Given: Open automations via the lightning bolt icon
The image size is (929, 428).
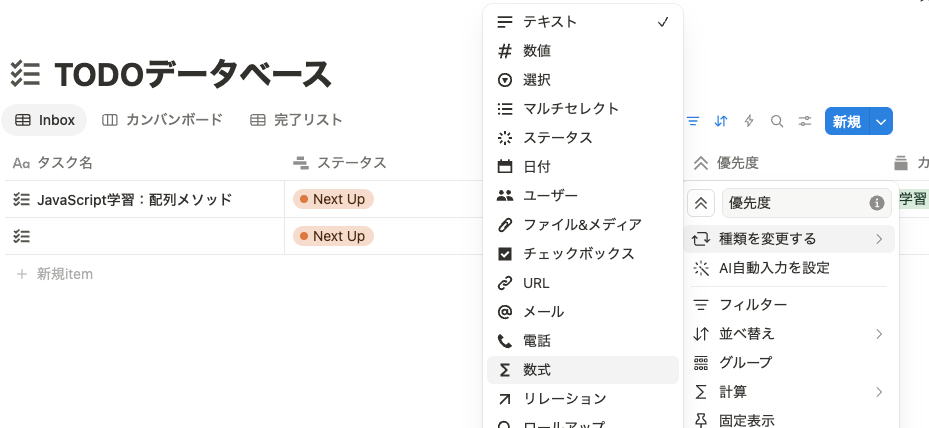Looking at the screenshot, I should tap(749, 121).
